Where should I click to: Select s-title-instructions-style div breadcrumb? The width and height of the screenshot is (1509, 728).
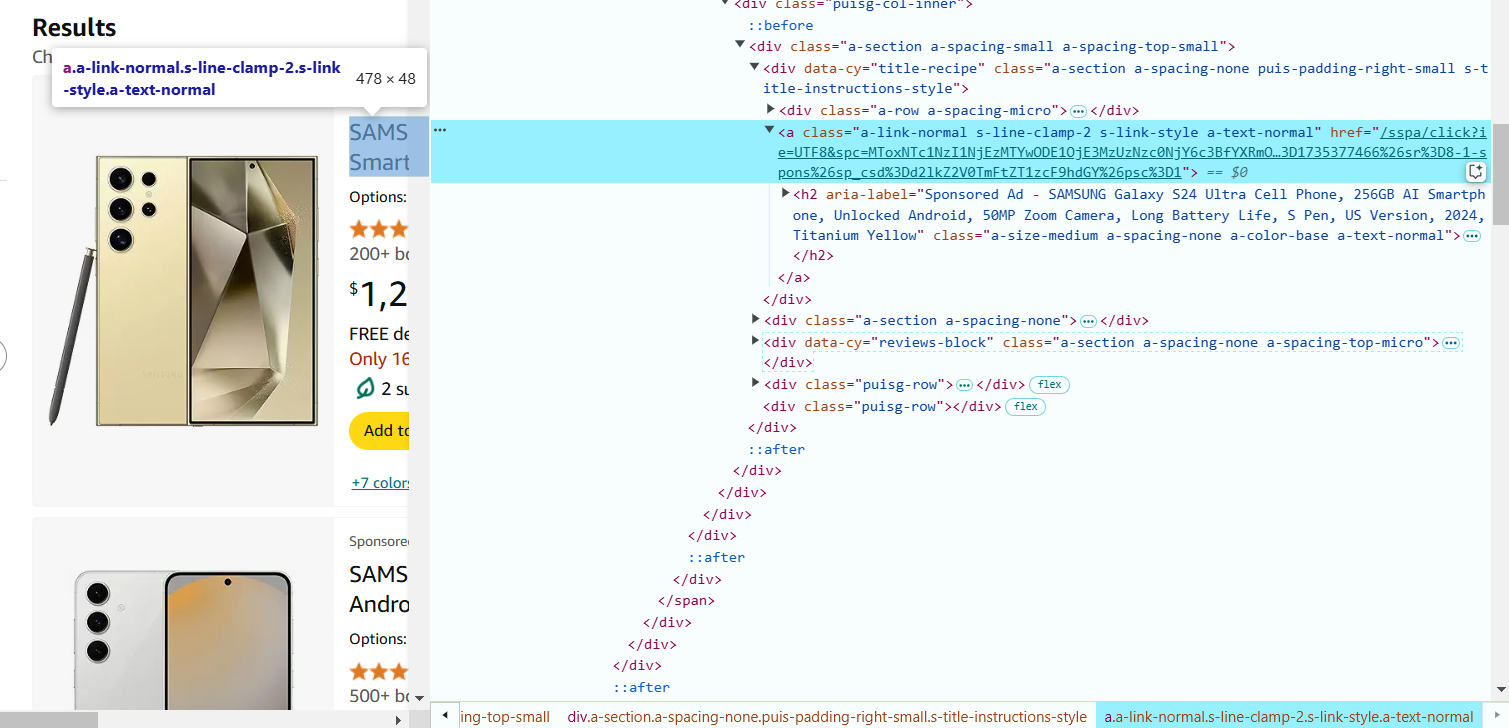[827, 717]
